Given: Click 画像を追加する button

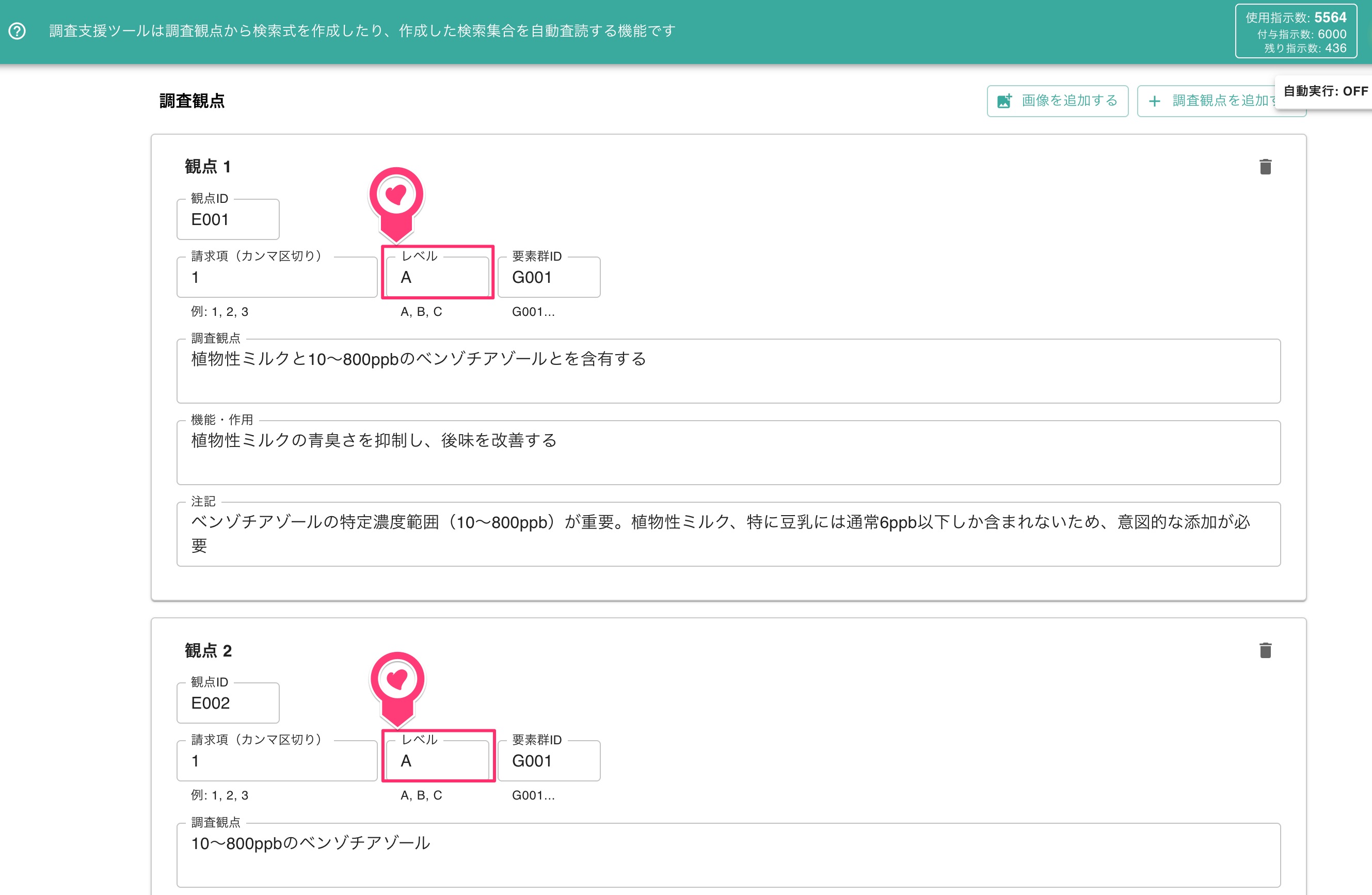Looking at the screenshot, I should tap(1057, 101).
